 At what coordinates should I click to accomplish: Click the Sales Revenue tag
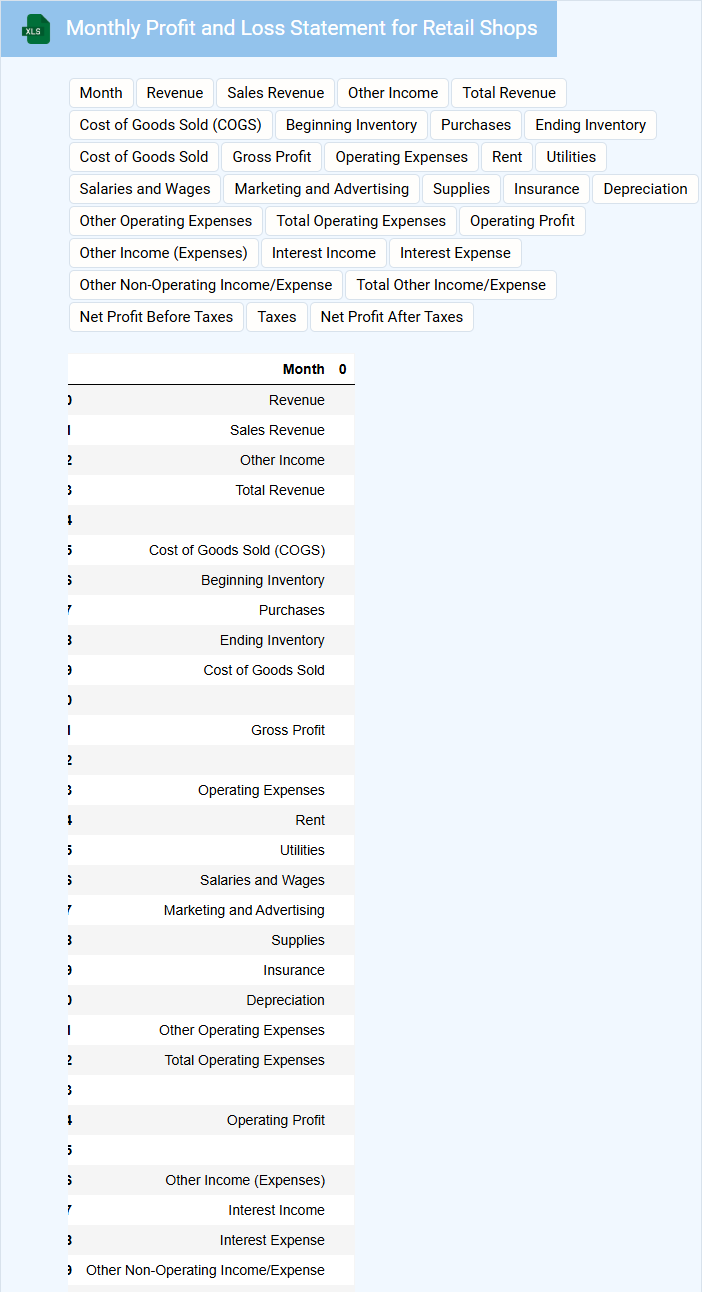[275, 93]
